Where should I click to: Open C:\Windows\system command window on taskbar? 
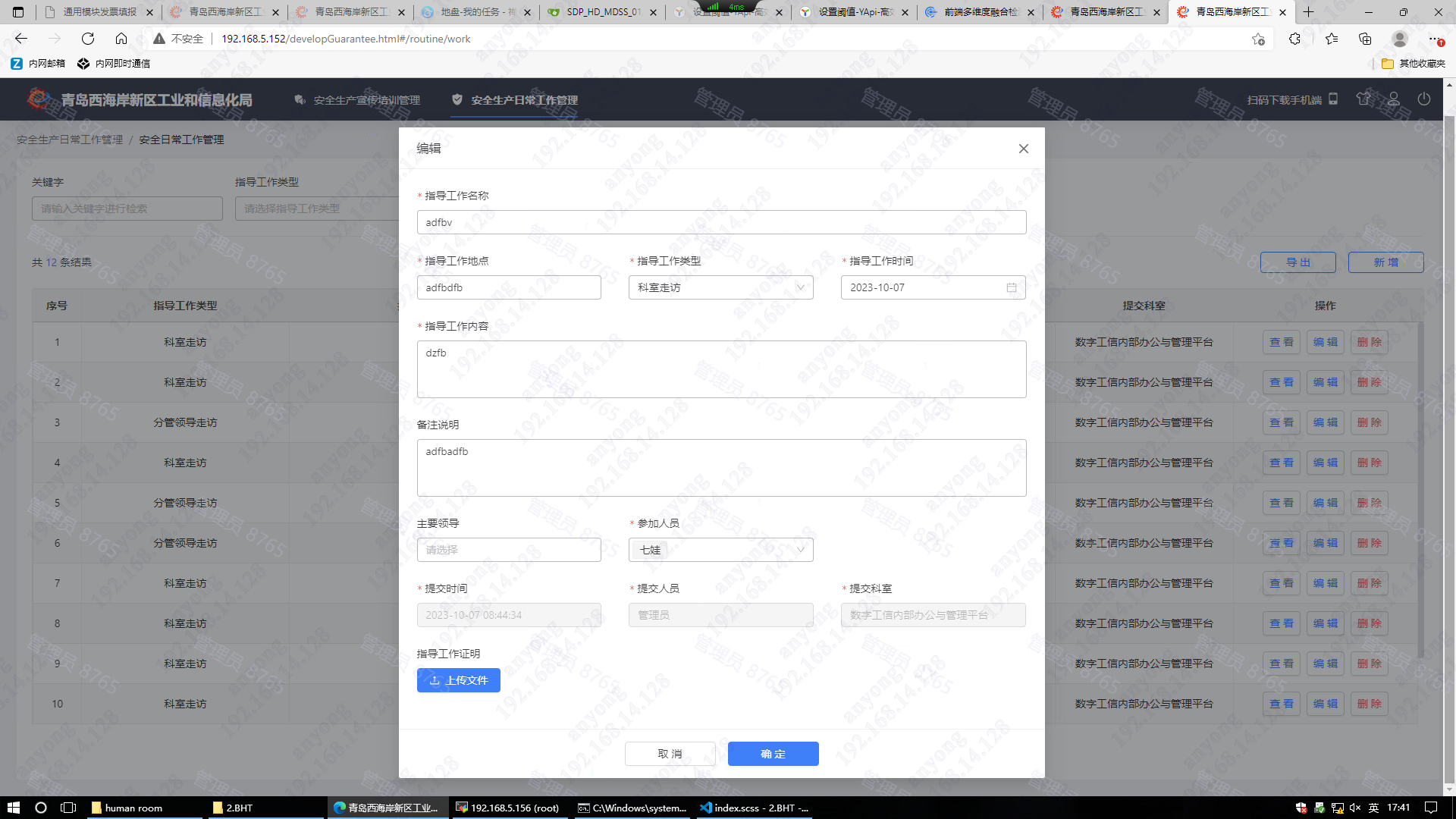[x=632, y=808]
